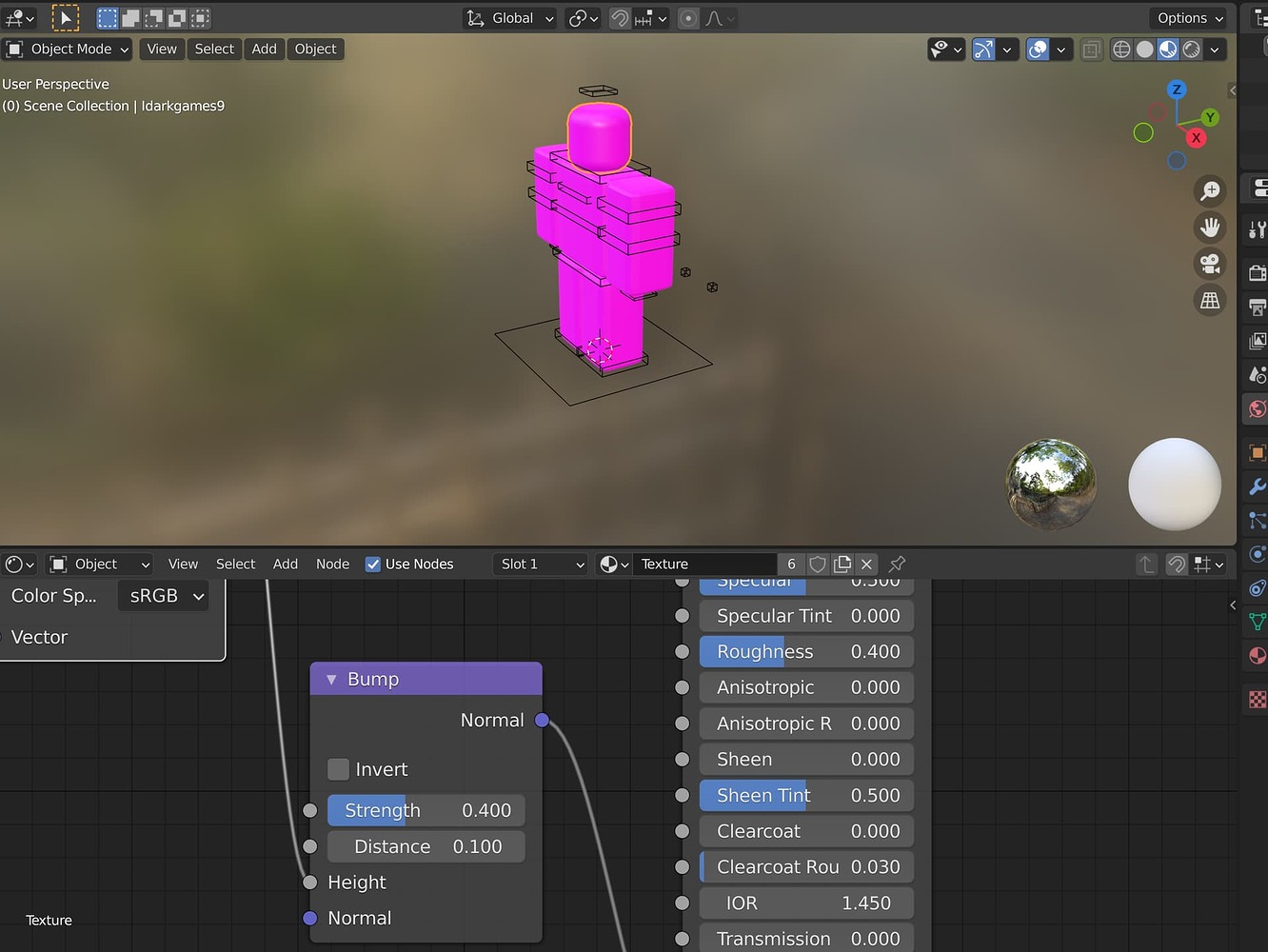Select the Modifier properties wrench icon

1255,486
